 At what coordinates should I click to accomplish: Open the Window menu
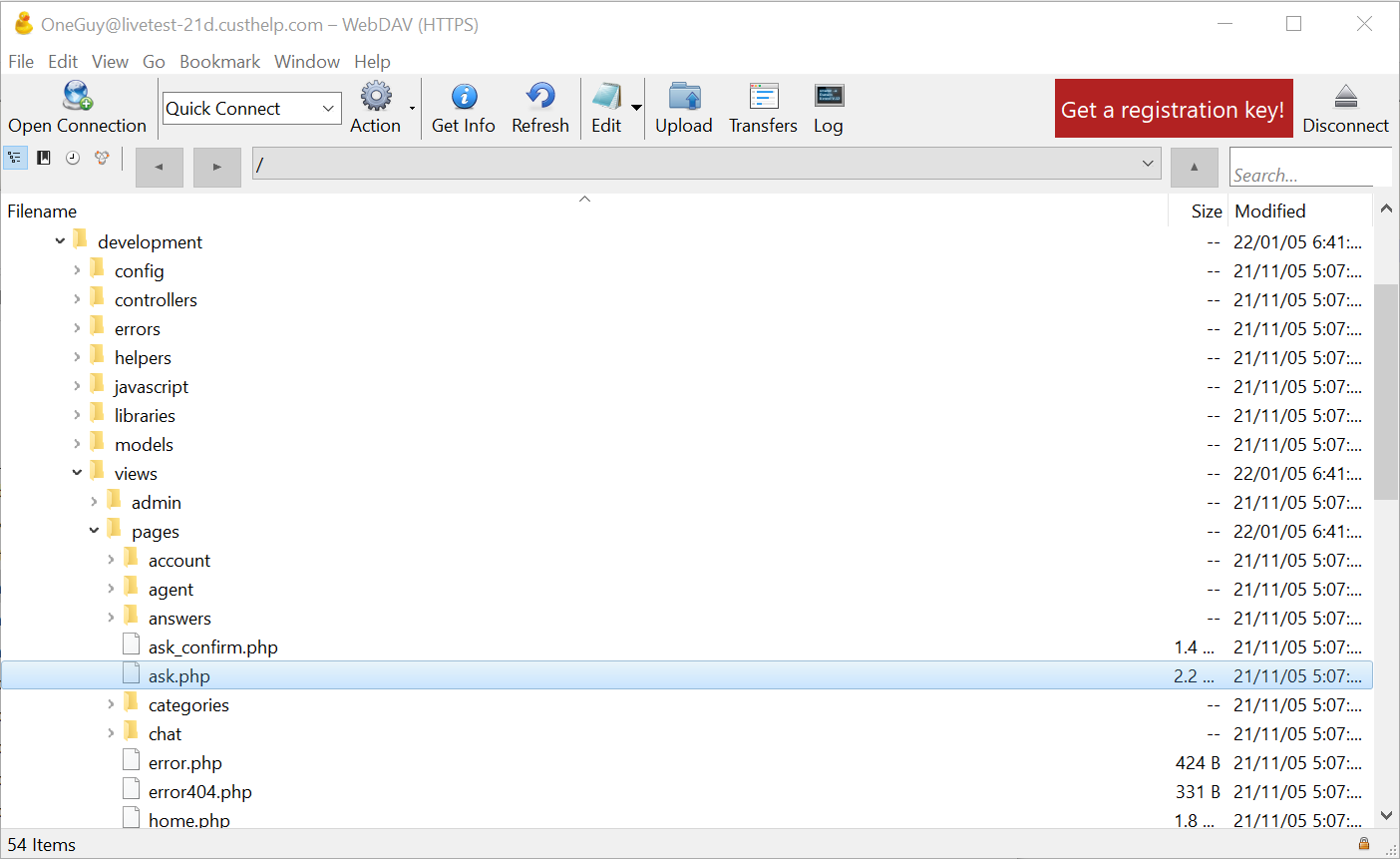[307, 62]
